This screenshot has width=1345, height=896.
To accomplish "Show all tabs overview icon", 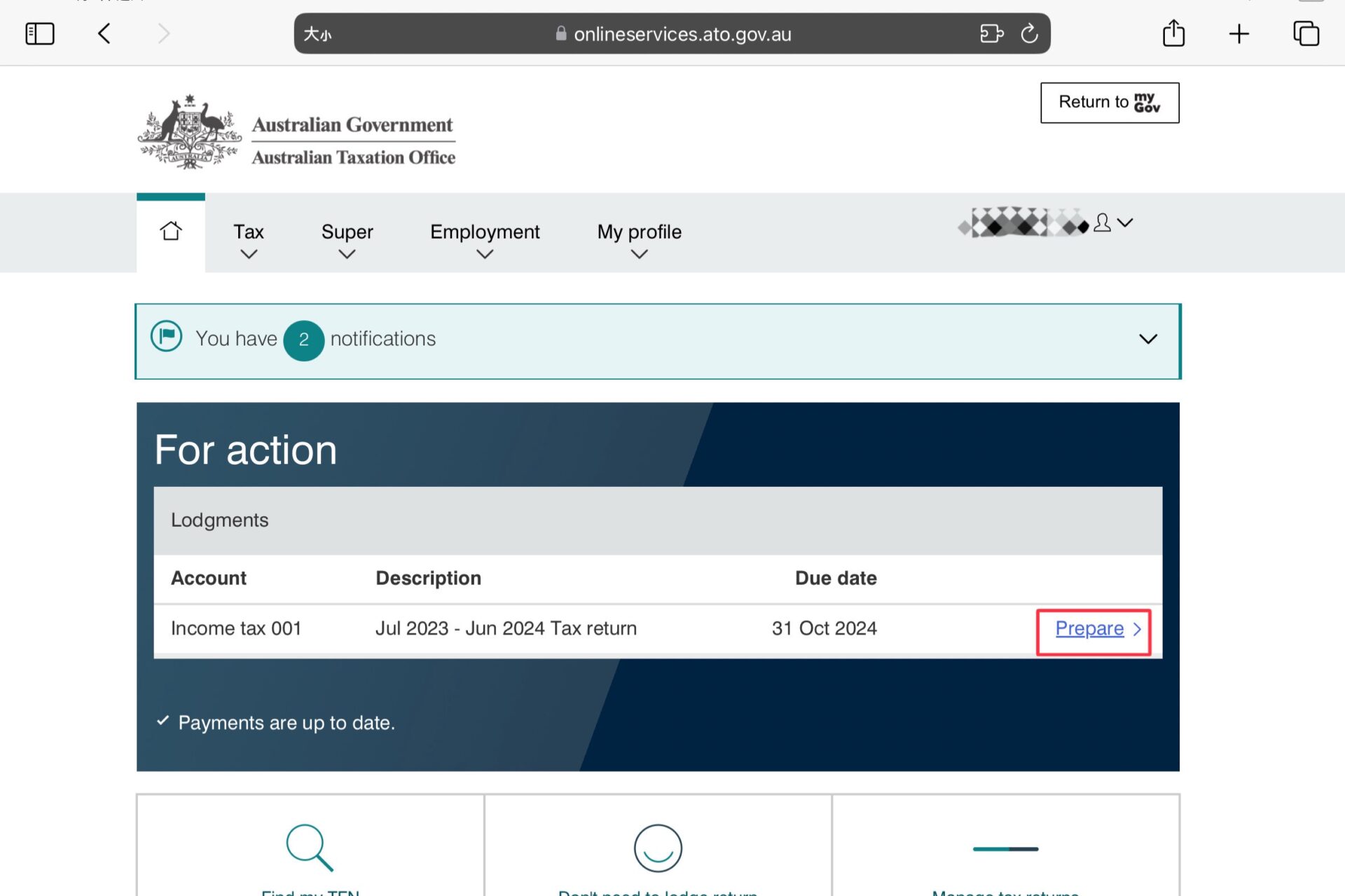I will pyautogui.click(x=1306, y=34).
